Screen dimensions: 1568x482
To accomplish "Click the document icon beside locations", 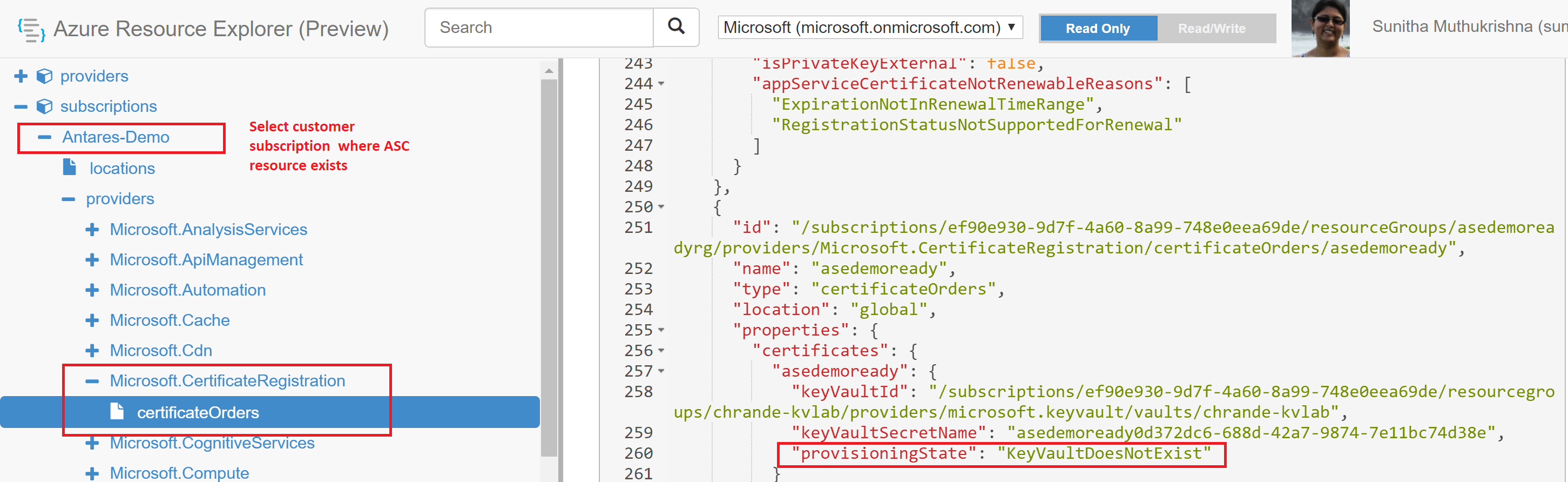I will pyautogui.click(x=70, y=167).
